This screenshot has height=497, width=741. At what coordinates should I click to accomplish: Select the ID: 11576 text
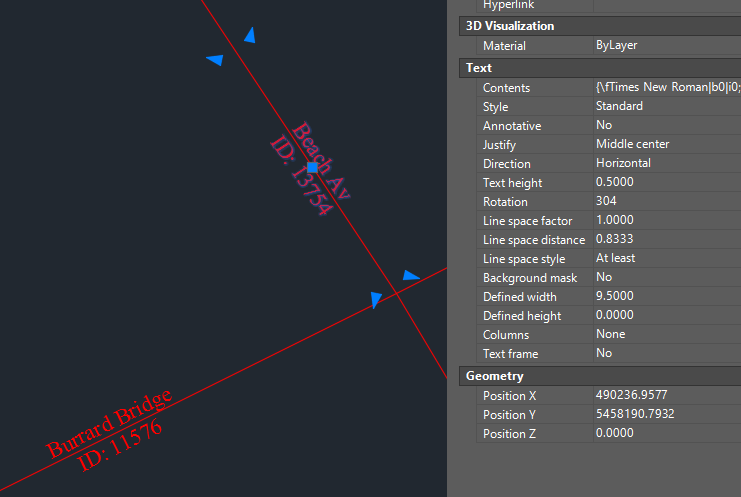[121, 445]
